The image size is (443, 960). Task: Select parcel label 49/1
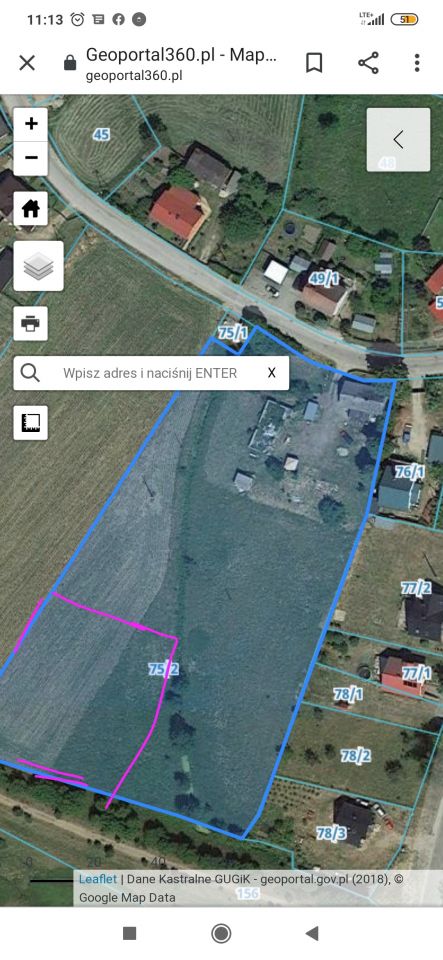tap(324, 280)
